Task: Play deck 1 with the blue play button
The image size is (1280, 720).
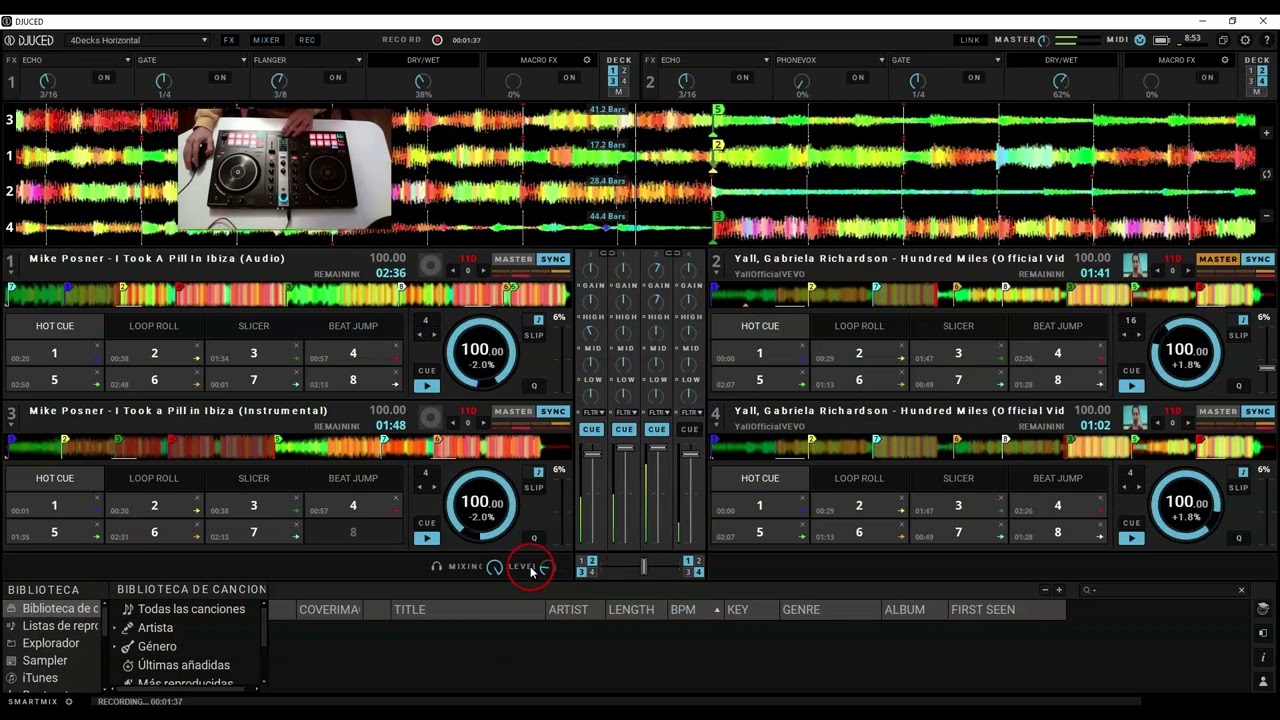Action: click(x=427, y=386)
